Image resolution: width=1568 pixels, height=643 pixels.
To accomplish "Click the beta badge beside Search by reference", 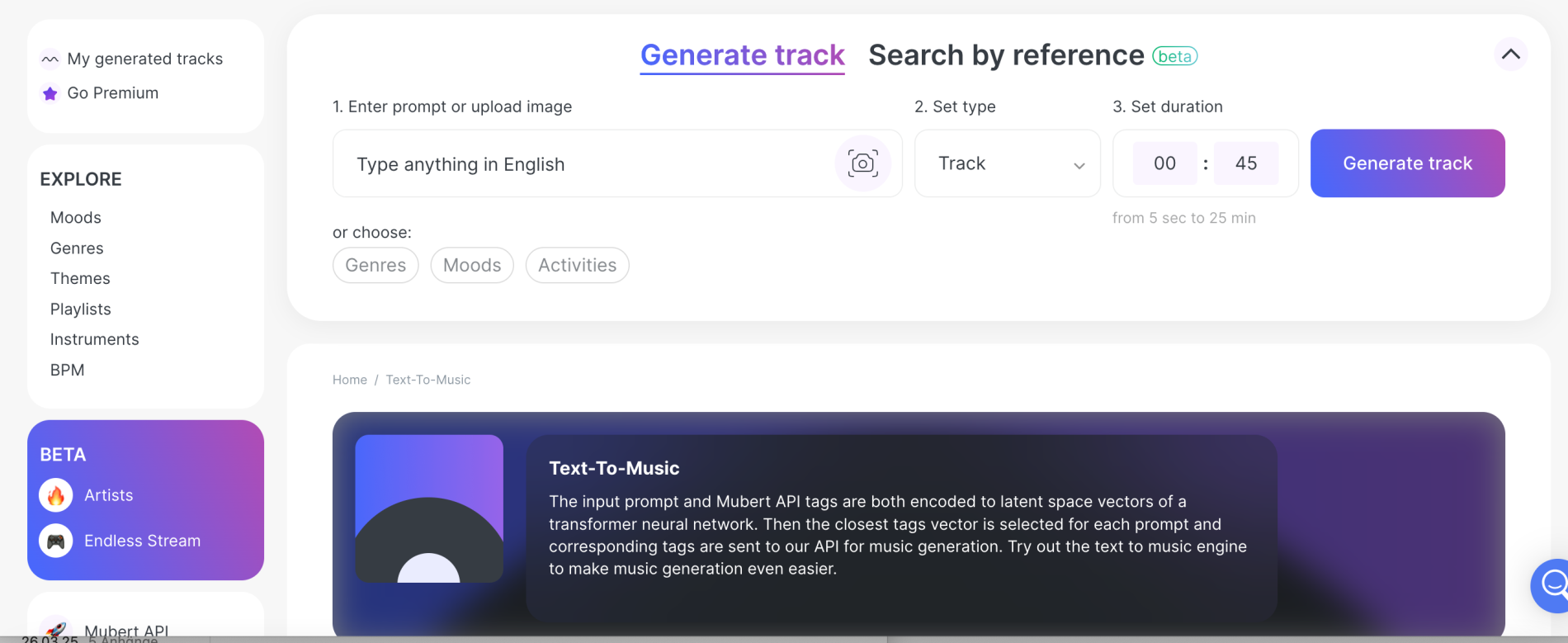I will 1175,56.
